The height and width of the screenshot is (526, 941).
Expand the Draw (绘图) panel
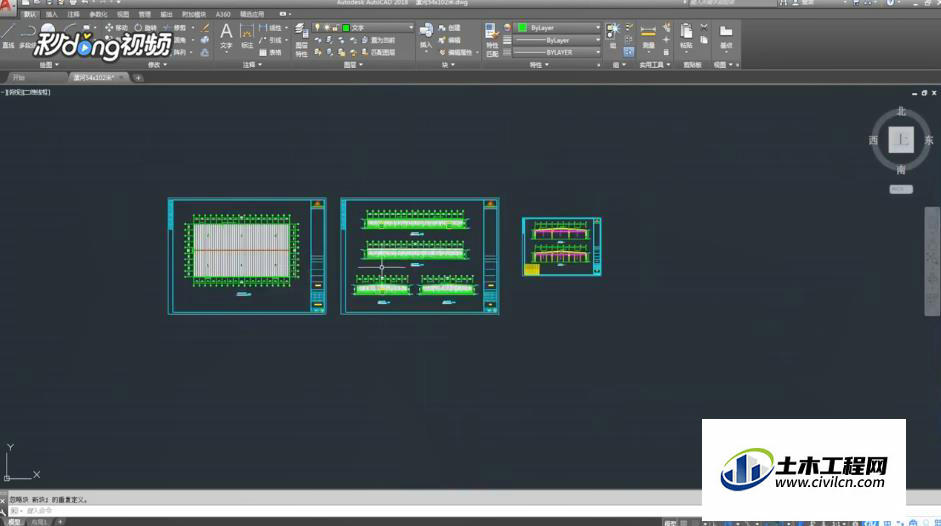(49, 65)
